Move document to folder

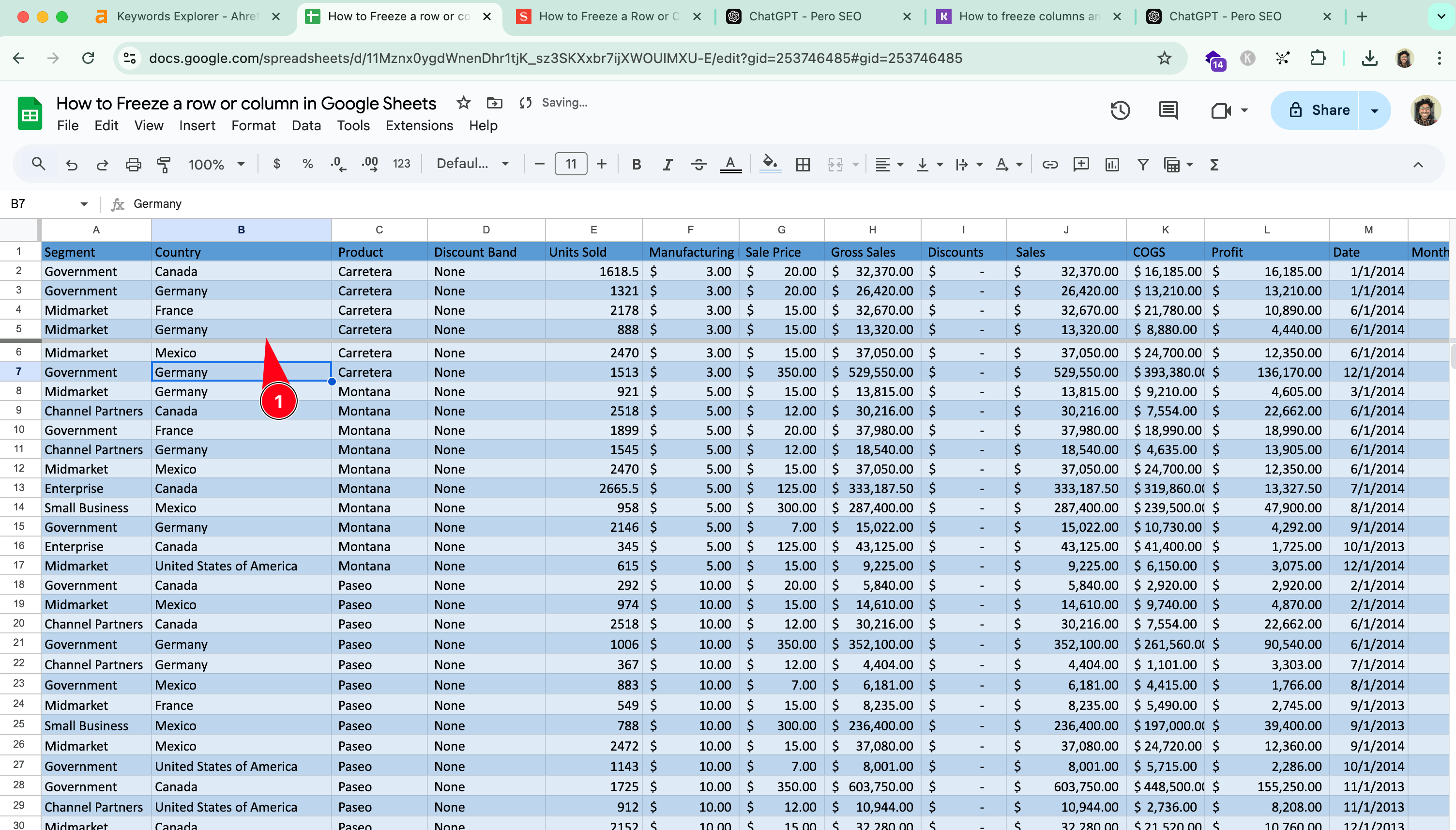tap(494, 103)
